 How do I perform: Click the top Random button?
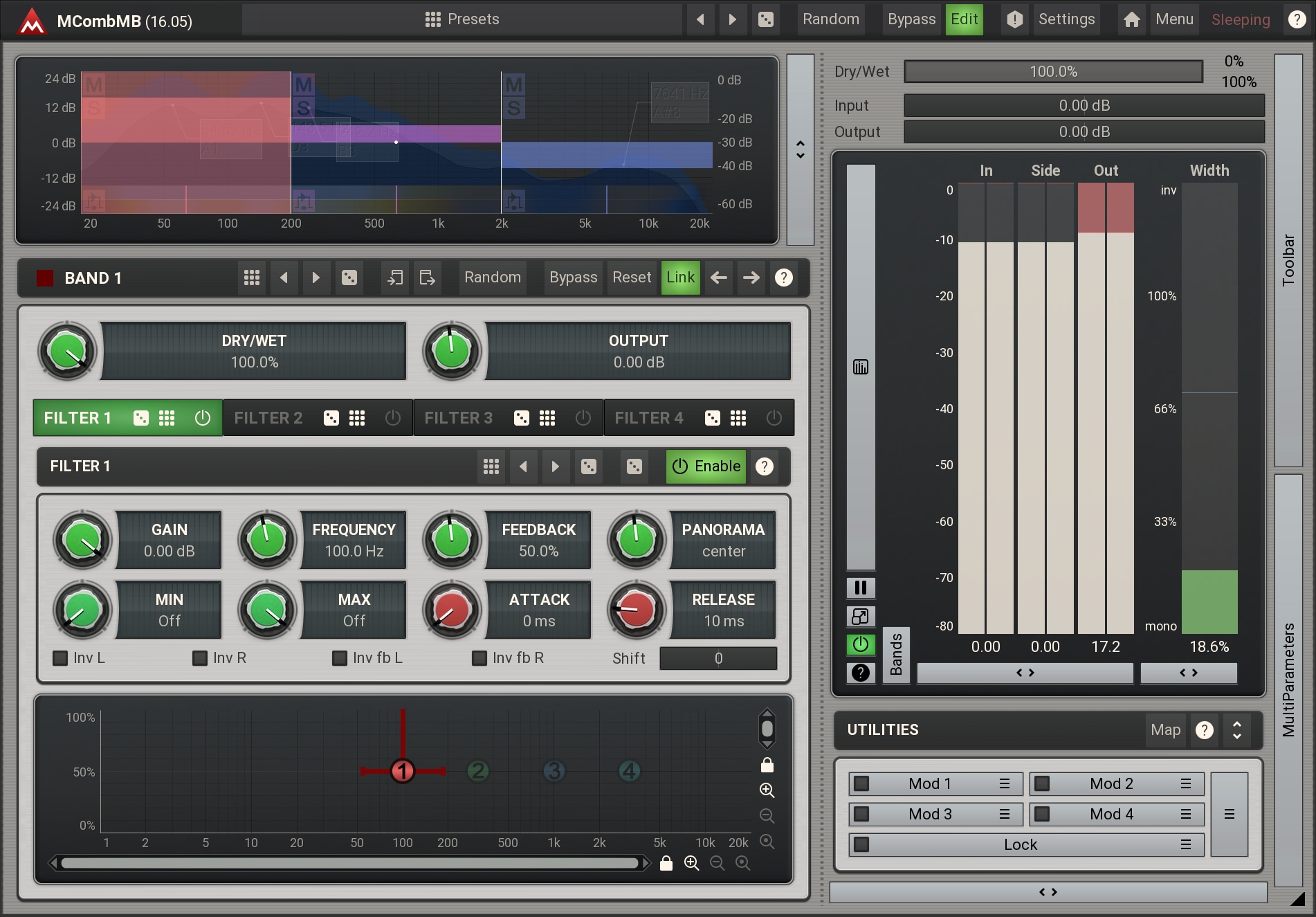tap(831, 19)
